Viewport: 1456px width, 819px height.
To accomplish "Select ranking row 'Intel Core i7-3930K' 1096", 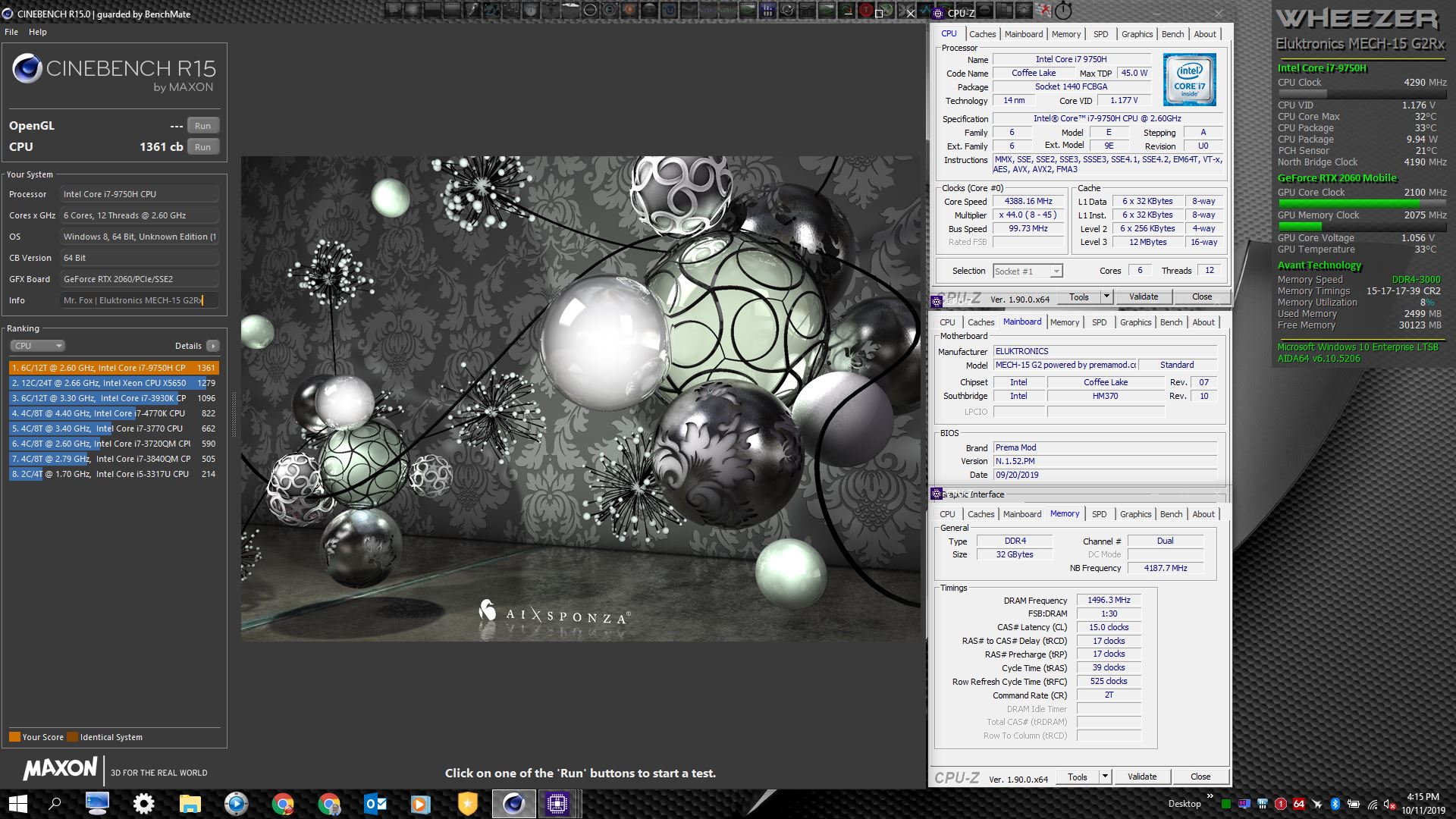I will coord(114,398).
